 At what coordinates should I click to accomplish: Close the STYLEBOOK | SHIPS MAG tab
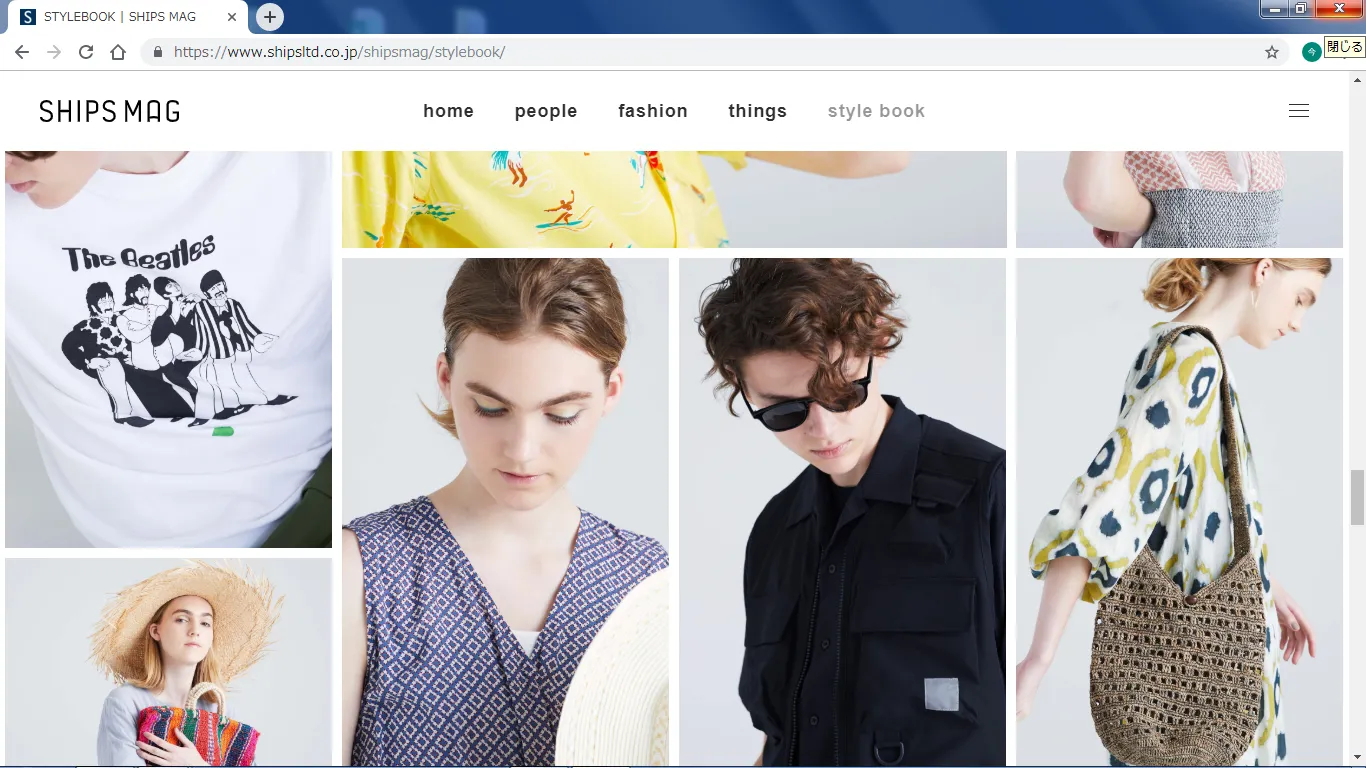232,17
